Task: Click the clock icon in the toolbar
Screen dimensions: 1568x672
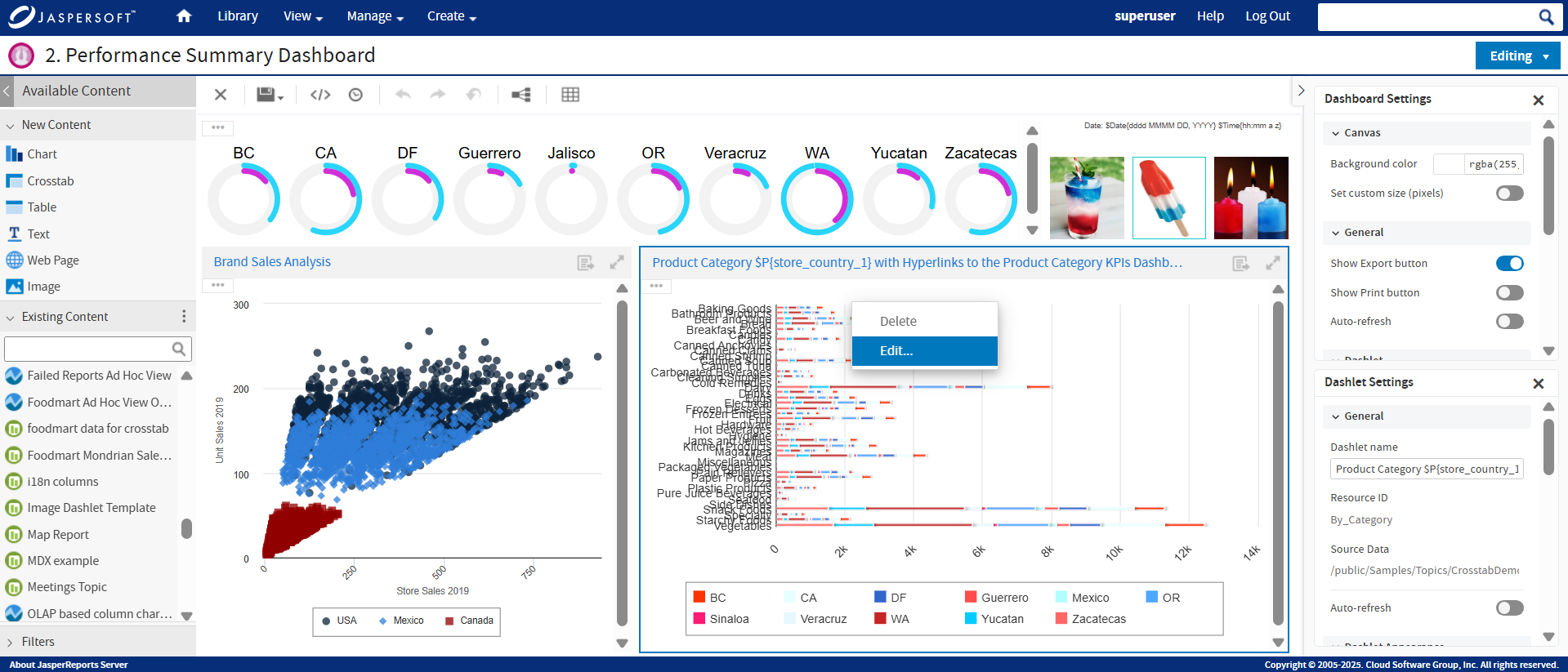Action: tap(355, 95)
